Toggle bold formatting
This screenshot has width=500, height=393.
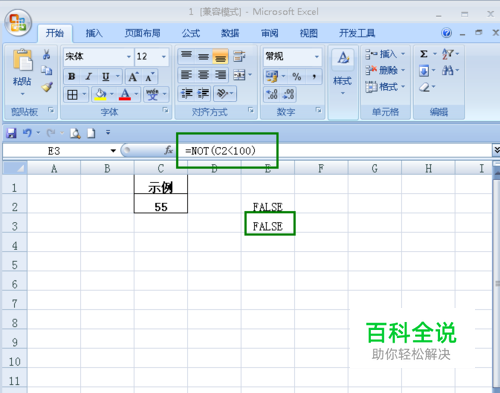[72, 77]
